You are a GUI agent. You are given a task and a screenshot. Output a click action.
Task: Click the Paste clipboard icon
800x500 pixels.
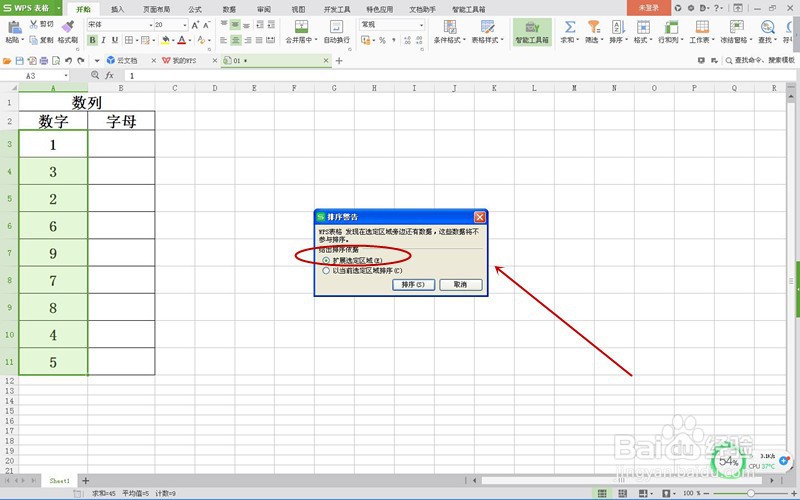(14, 28)
